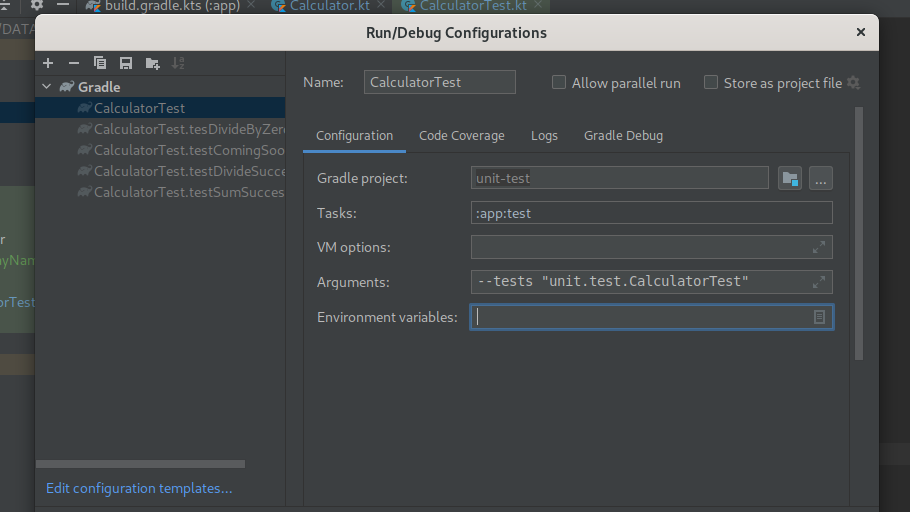Expand the VM options field

[819, 247]
